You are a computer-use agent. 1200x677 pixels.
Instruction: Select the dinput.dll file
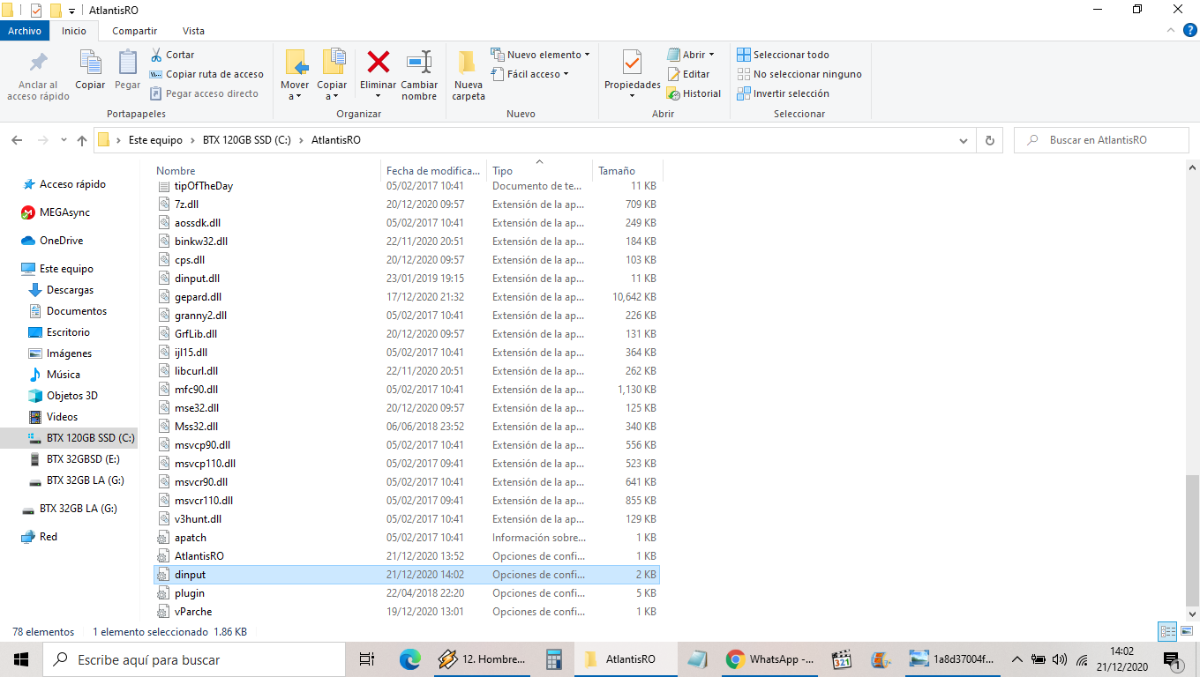(x=407, y=278)
